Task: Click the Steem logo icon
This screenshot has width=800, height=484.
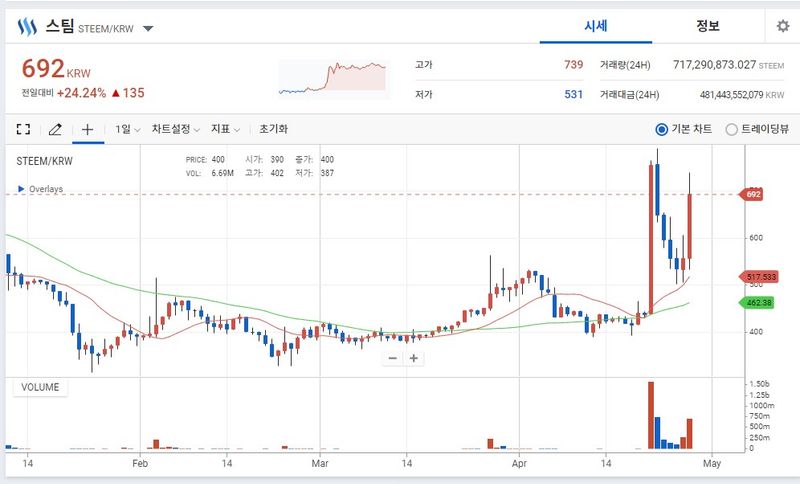Action: pyautogui.click(x=27, y=27)
